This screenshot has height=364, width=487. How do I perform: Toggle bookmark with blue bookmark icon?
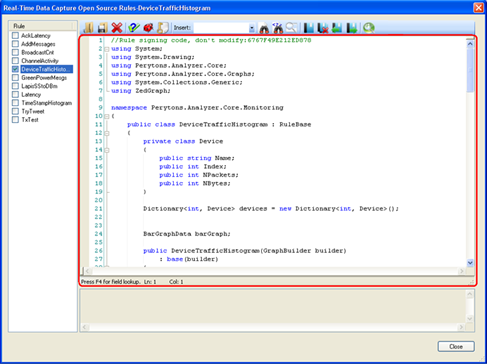pyautogui.click(x=309, y=28)
